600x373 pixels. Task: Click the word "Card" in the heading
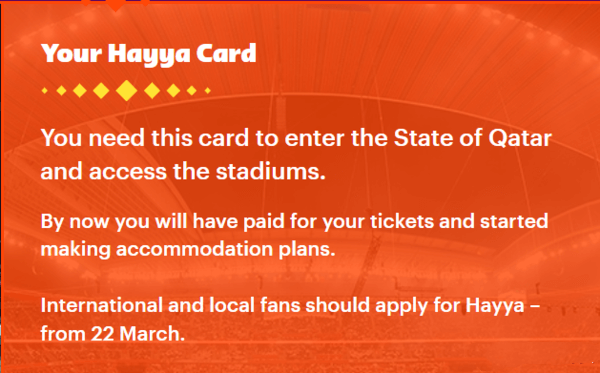(226, 53)
